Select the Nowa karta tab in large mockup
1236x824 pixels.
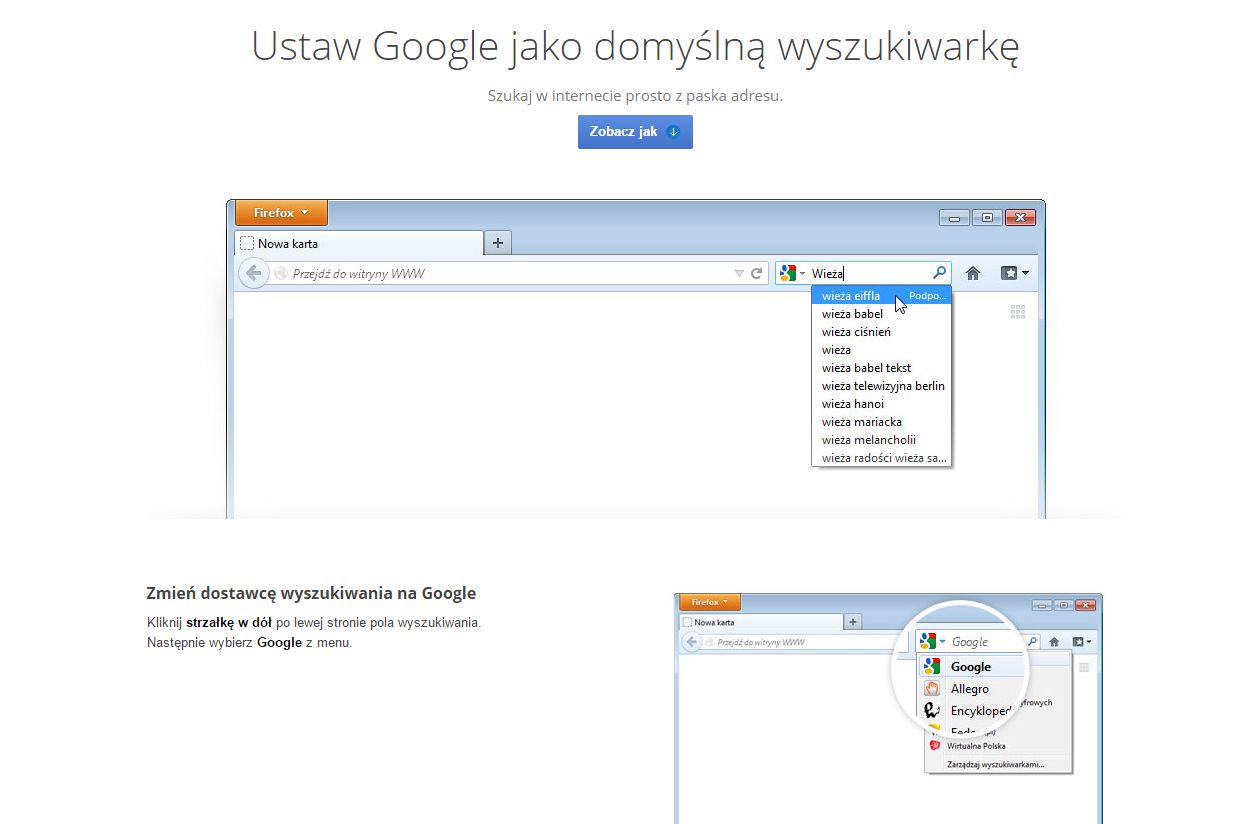pyautogui.click(x=359, y=243)
